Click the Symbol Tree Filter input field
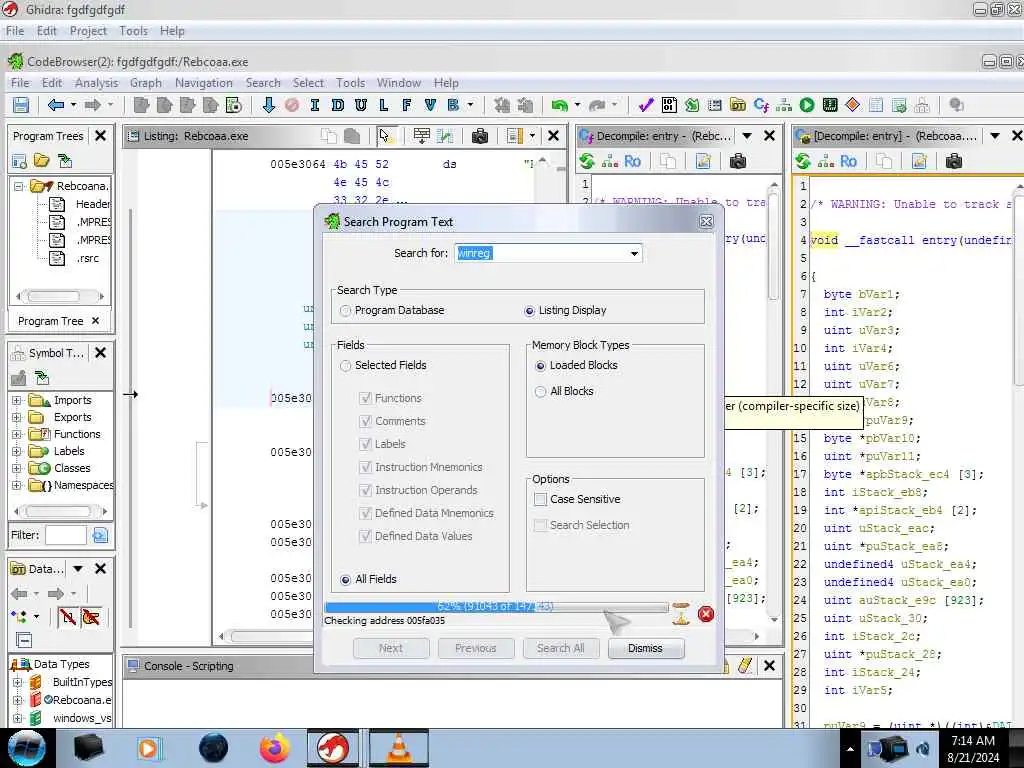Viewport: 1024px width, 768px height. (x=66, y=536)
